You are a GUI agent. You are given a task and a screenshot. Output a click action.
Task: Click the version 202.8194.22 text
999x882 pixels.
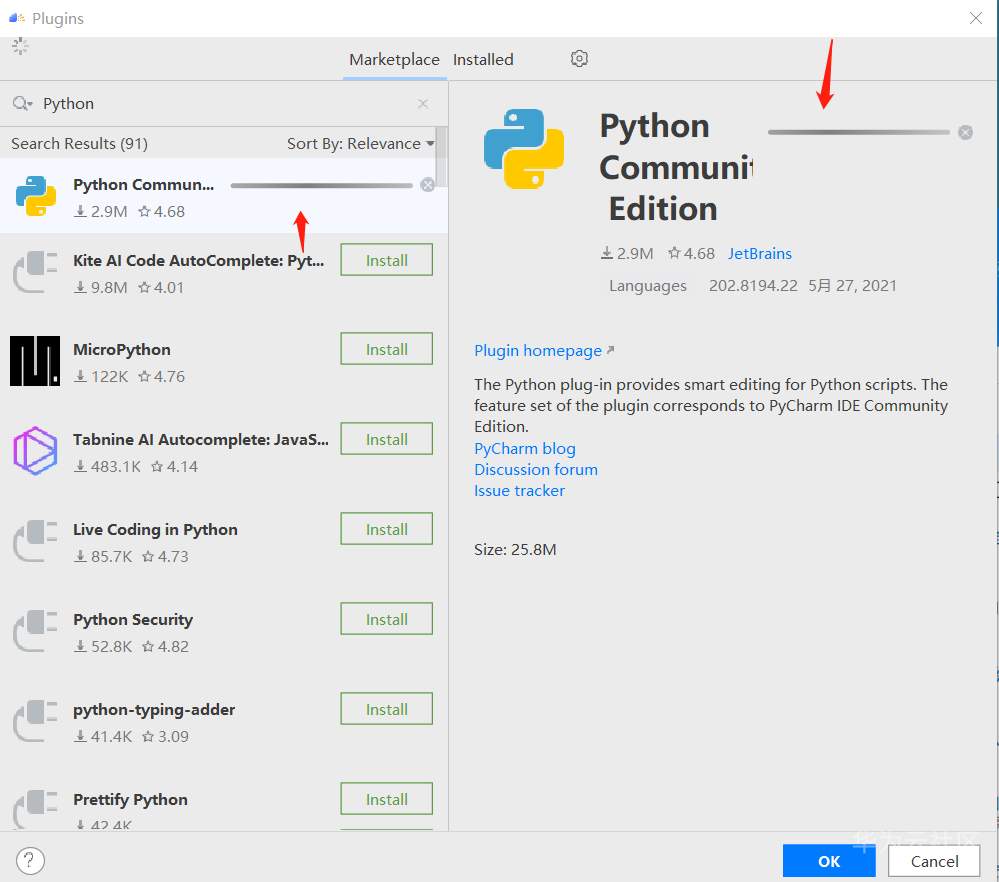tap(753, 286)
